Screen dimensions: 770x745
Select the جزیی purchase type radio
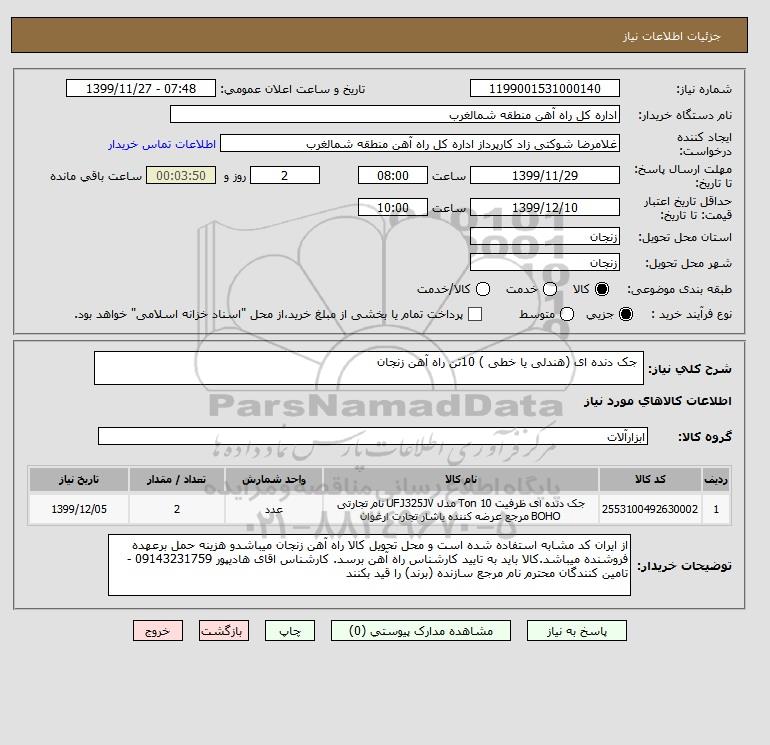[x=626, y=314]
